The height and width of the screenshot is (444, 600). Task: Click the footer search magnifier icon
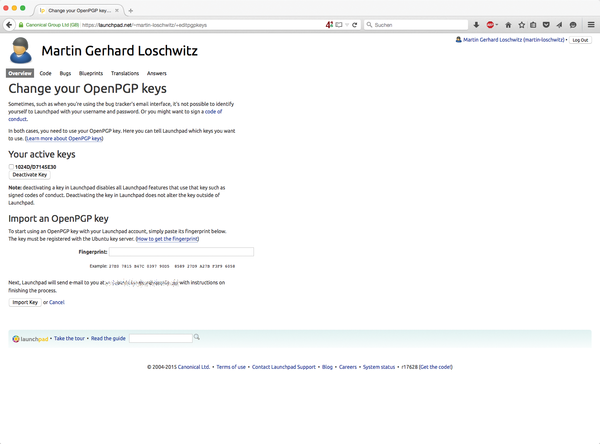[197, 337]
